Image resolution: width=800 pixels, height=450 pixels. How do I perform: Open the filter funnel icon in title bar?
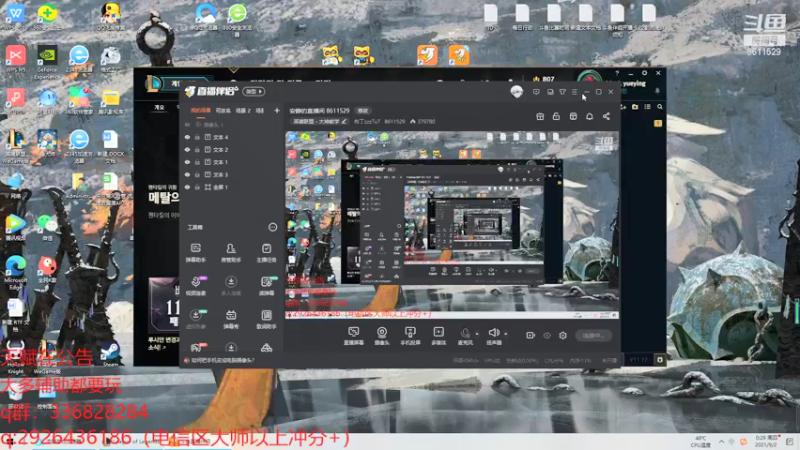pyautogui.click(x=562, y=92)
